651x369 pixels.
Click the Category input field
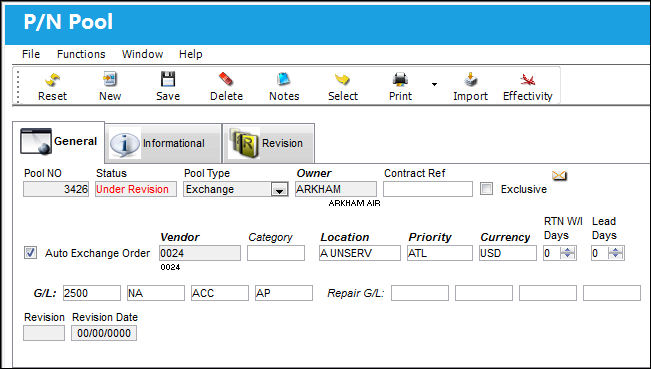click(276, 253)
